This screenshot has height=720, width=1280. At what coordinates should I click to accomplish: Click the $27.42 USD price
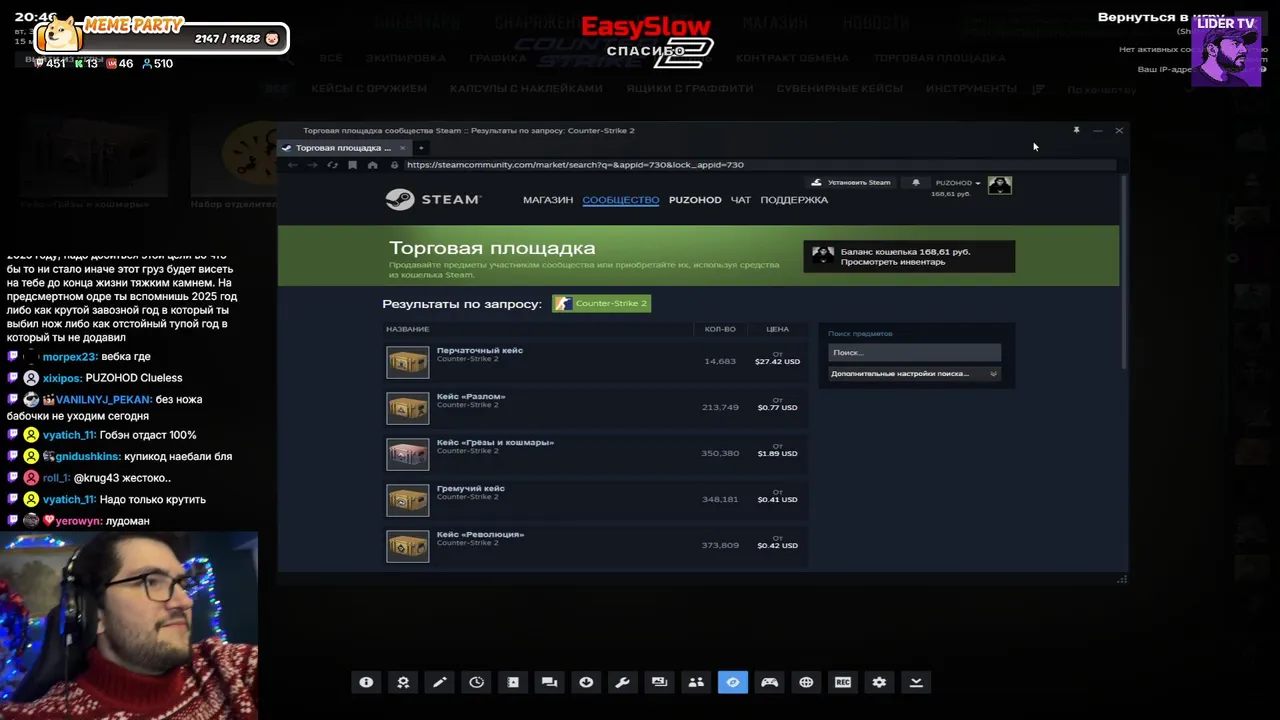(777, 362)
